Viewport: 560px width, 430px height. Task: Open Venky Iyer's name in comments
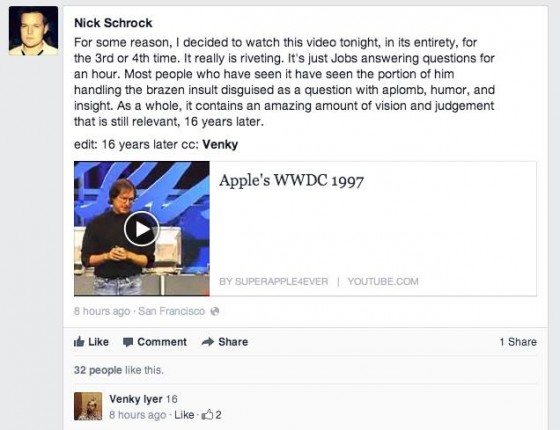(136, 399)
